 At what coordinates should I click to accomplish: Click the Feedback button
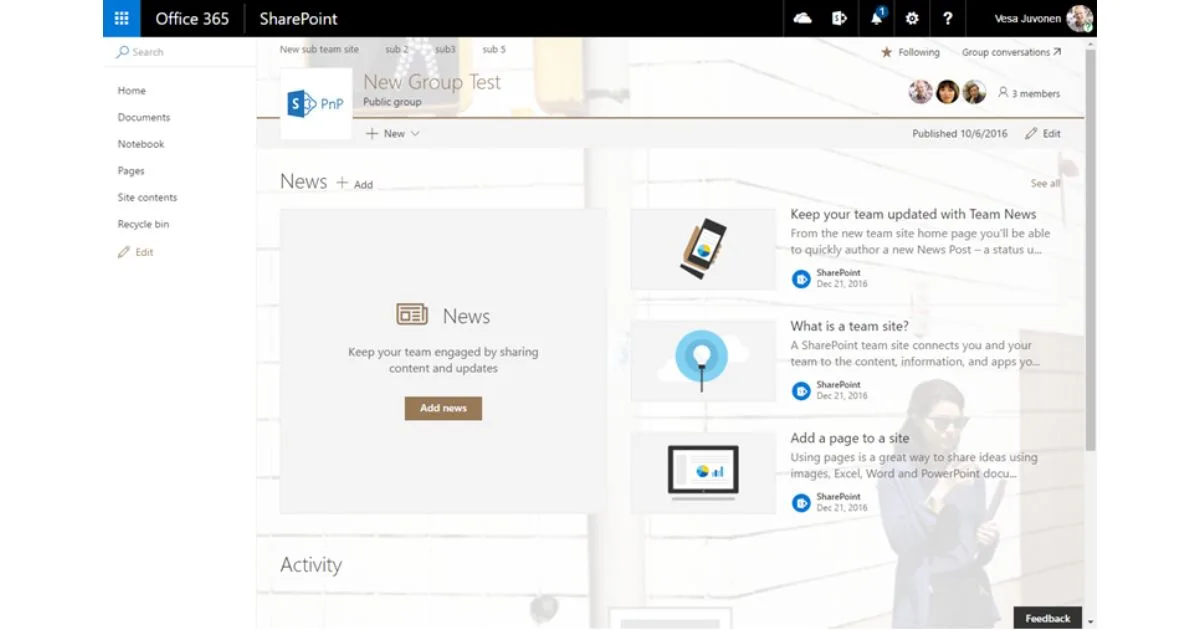1047,618
